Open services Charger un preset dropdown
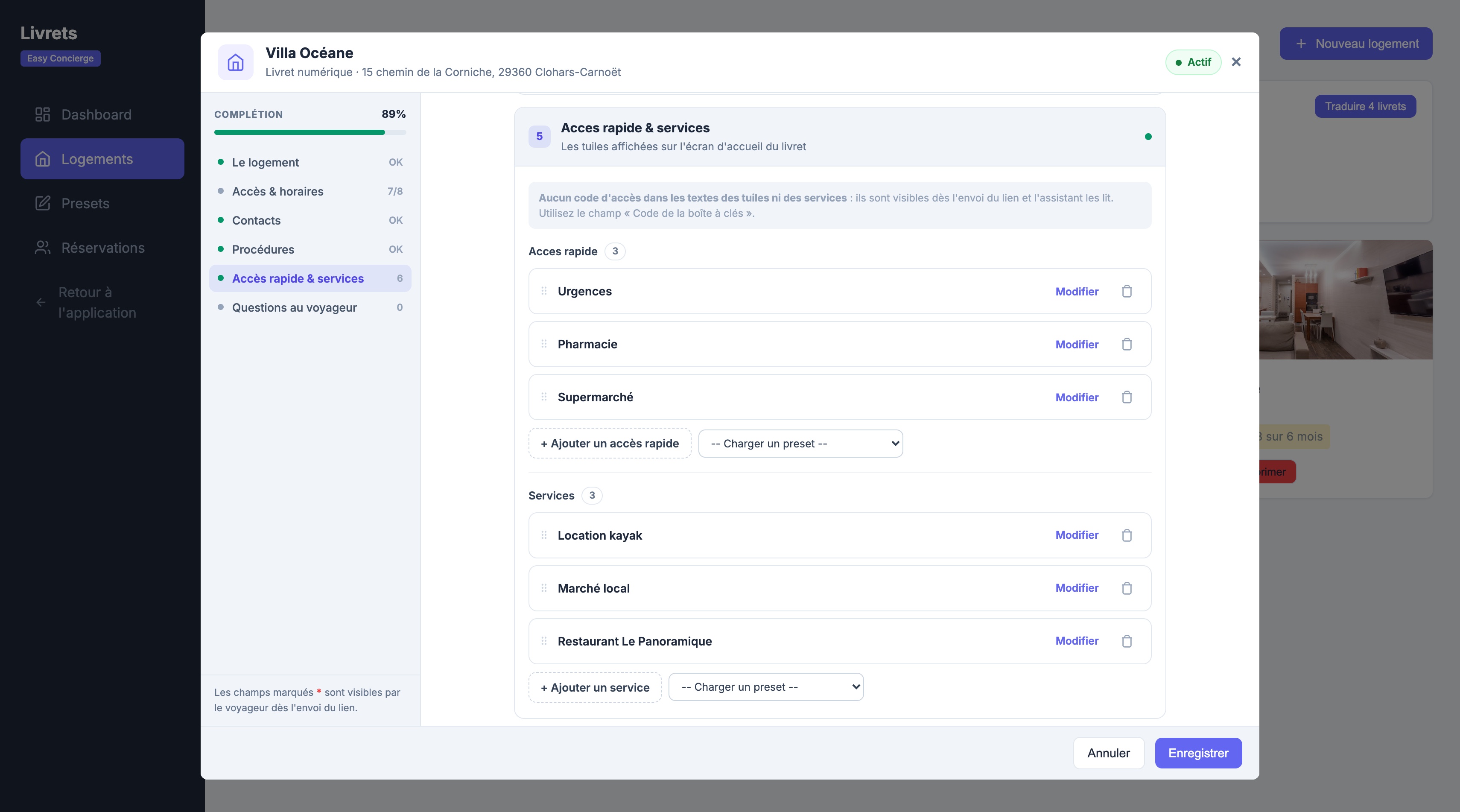This screenshot has width=1460, height=812. (x=766, y=687)
